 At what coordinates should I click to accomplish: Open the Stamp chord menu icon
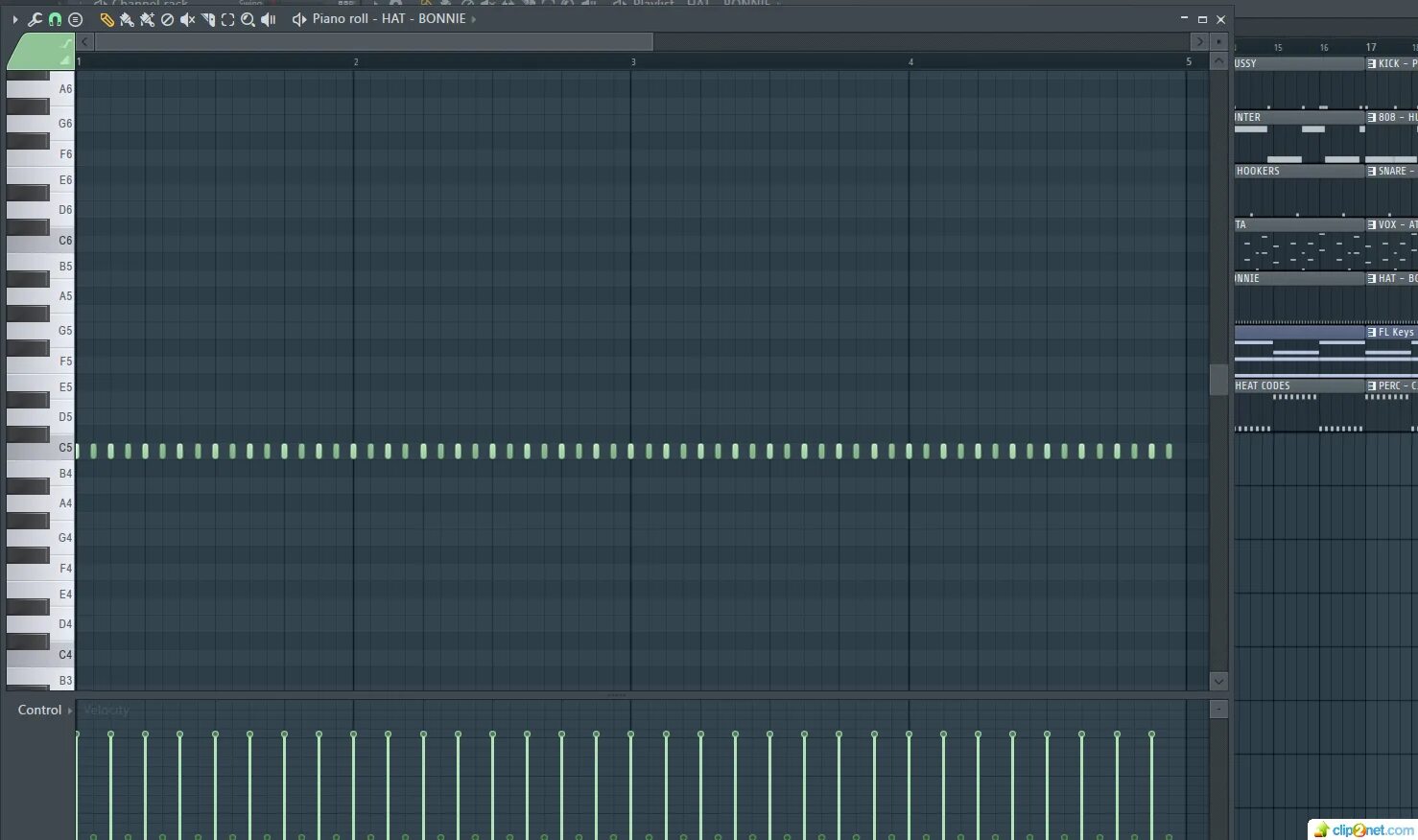coord(76,19)
